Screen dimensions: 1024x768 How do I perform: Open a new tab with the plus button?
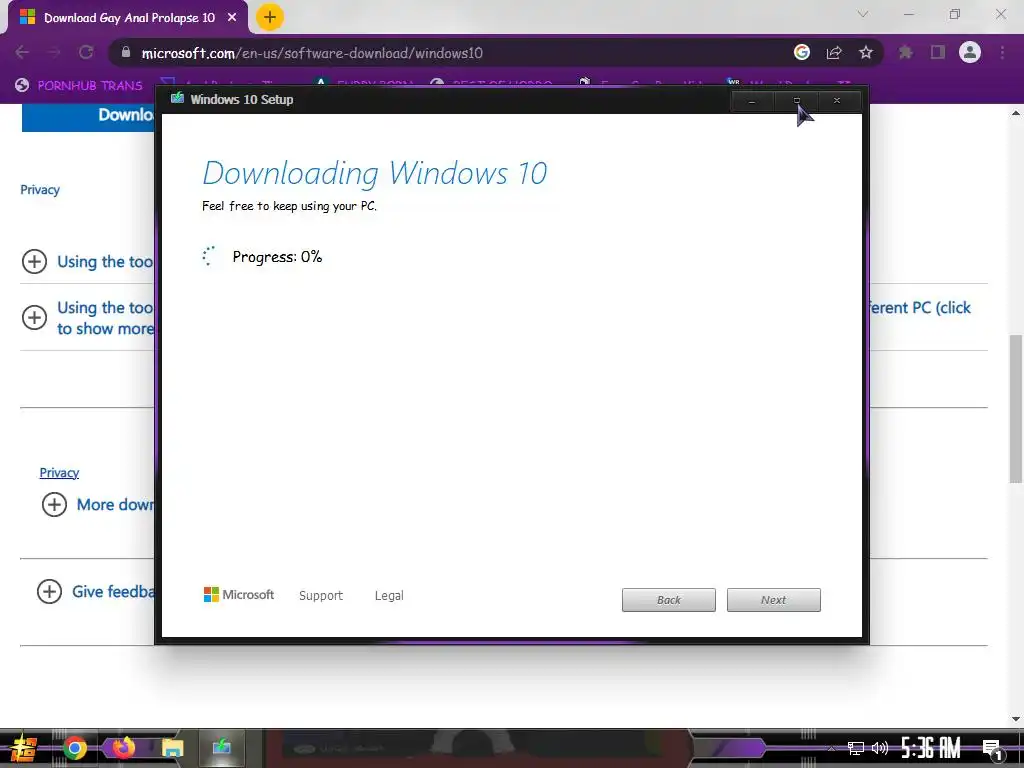pos(270,17)
